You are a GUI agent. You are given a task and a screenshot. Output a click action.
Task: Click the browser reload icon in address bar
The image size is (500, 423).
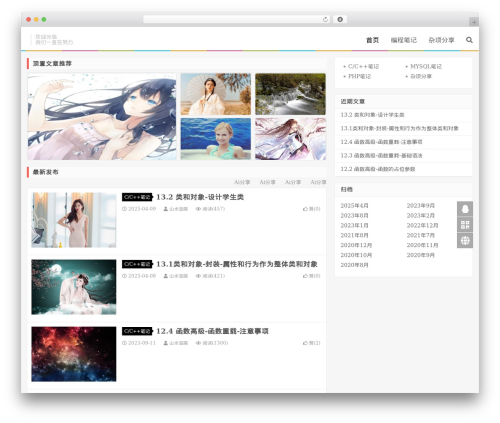(x=325, y=19)
